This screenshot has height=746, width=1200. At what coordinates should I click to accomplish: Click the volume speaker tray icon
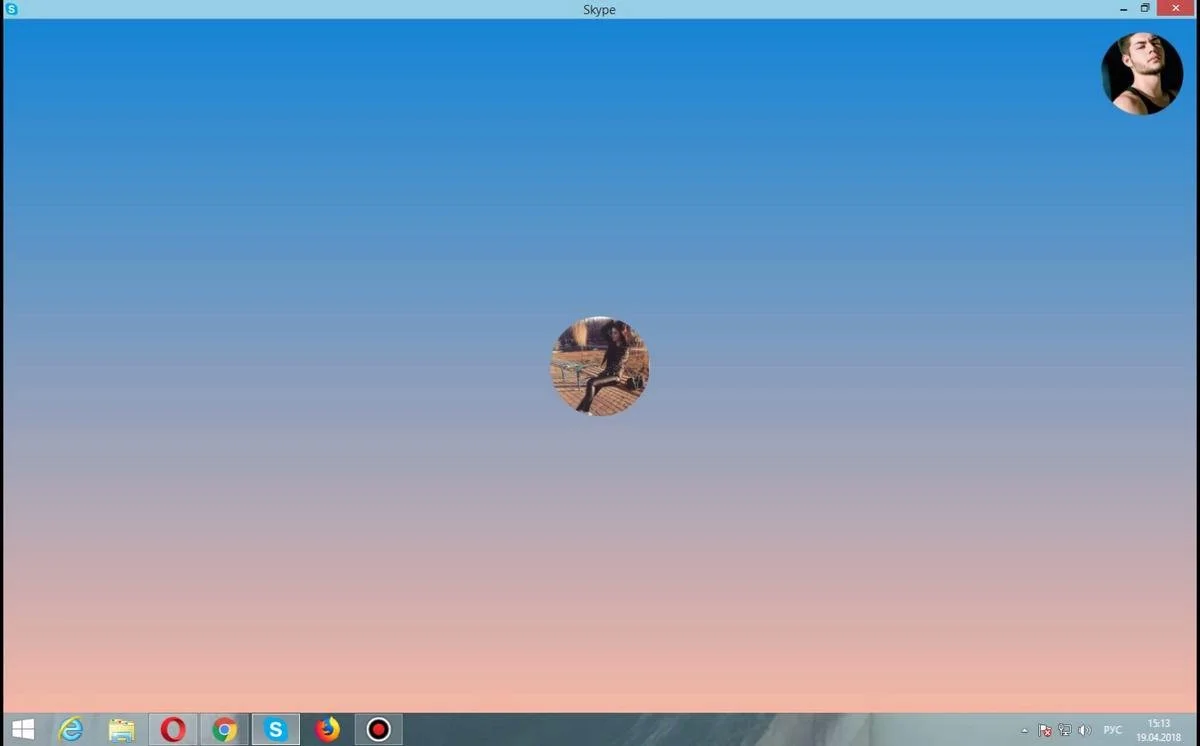pyautogui.click(x=1085, y=731)
